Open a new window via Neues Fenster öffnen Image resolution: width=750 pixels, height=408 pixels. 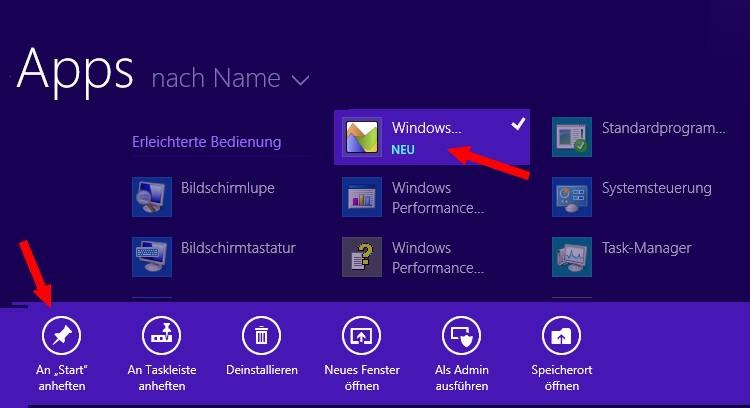361,336
